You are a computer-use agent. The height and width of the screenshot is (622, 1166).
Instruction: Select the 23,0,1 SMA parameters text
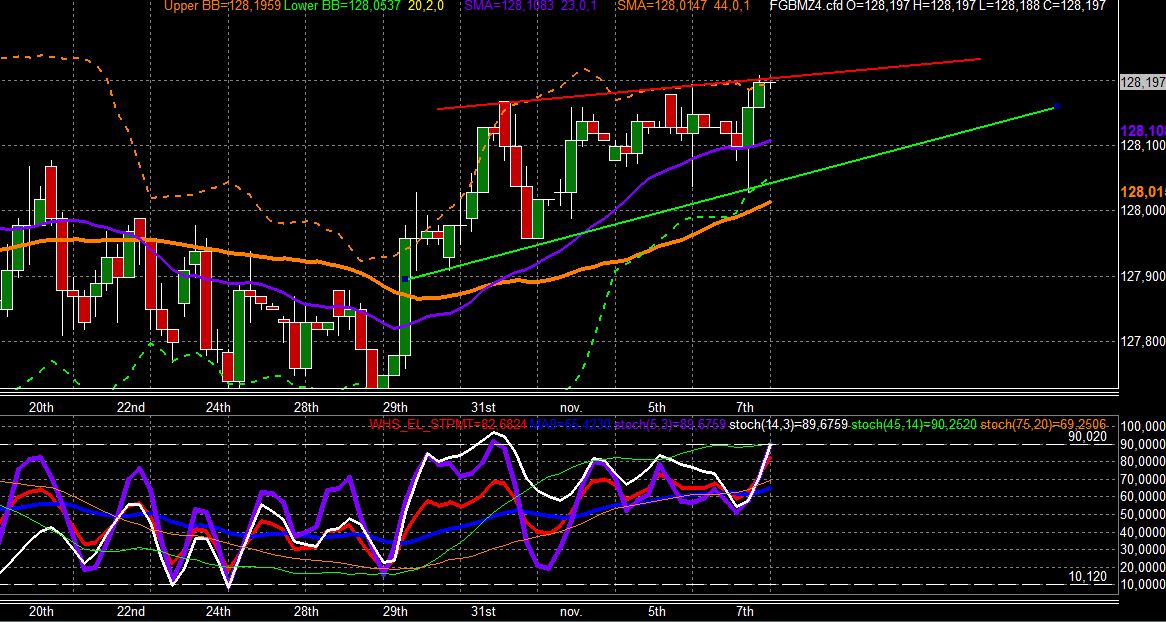click(580, 6)
